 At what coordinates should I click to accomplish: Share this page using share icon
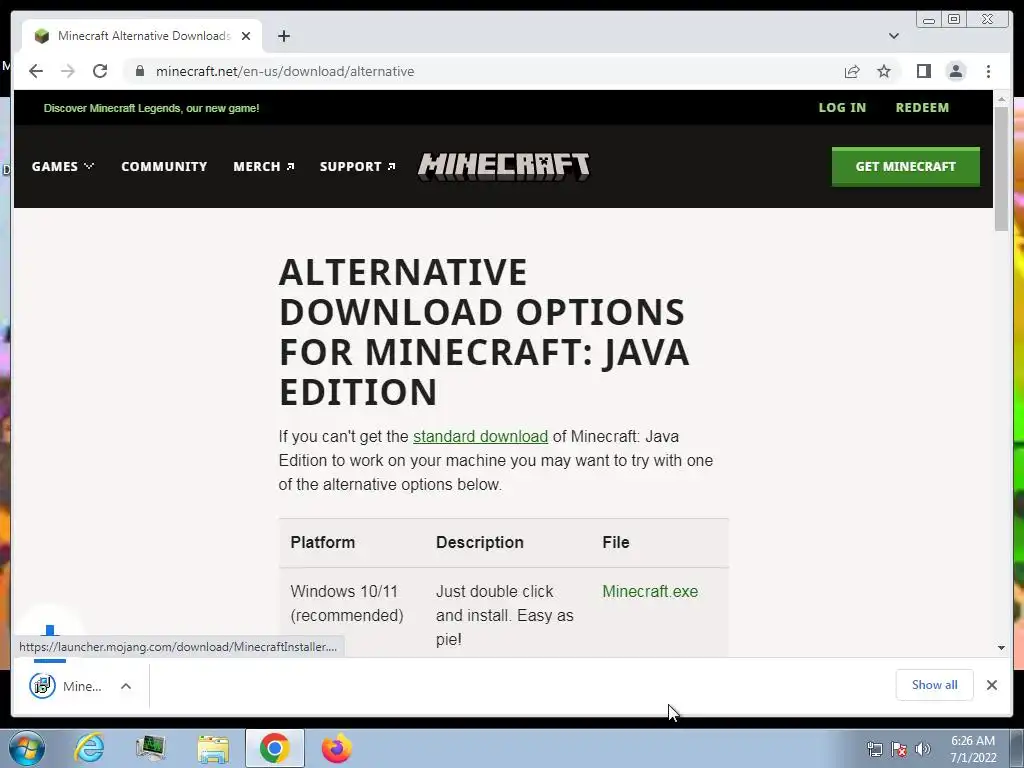point(852,71)
